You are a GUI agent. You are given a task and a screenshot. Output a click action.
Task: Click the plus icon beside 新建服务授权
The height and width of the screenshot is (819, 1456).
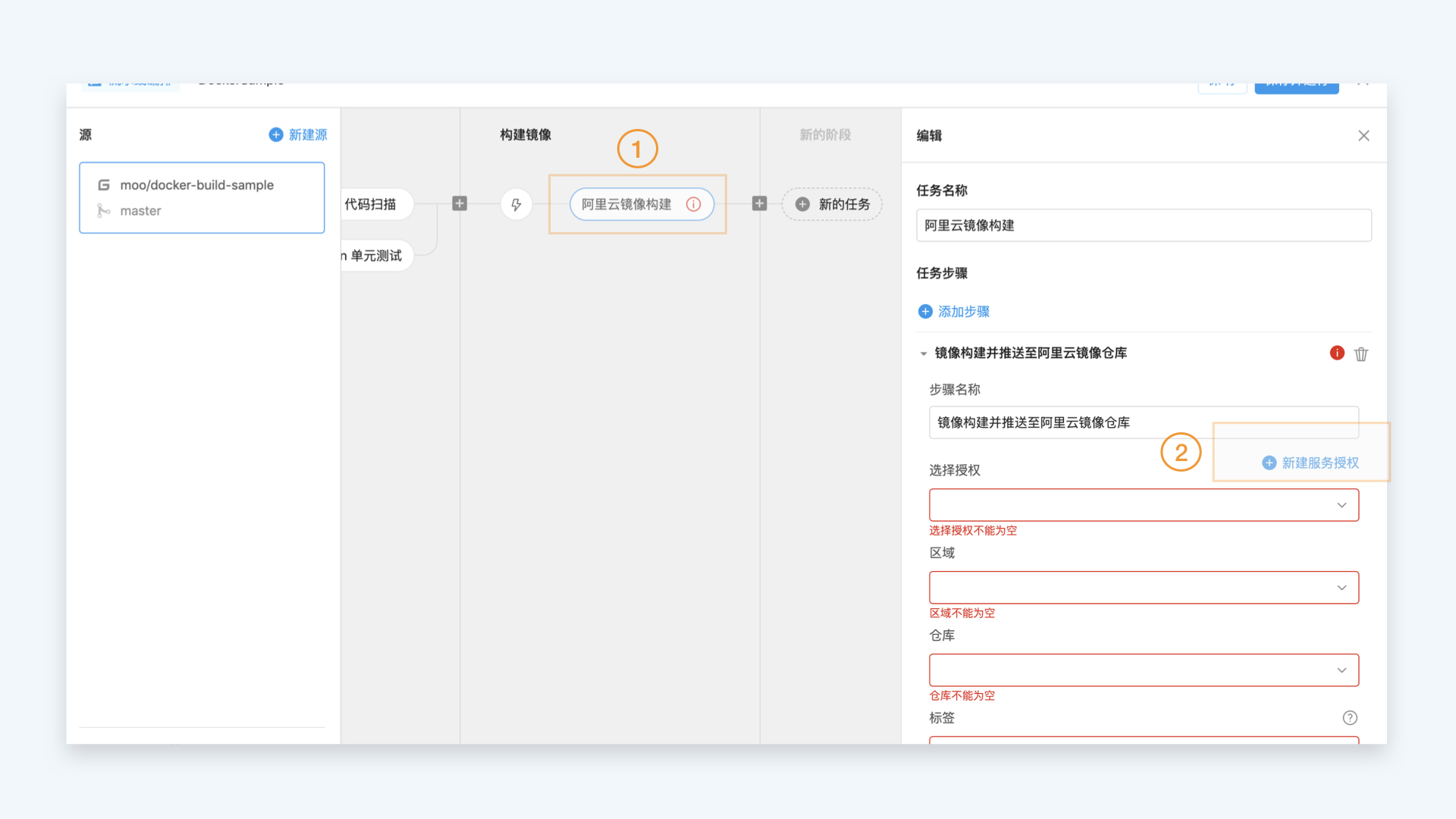1269,463
